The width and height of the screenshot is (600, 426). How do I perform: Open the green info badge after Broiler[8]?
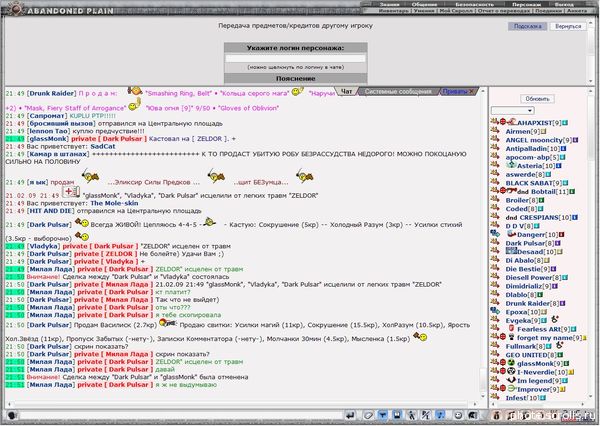click(x=541, y=200)
